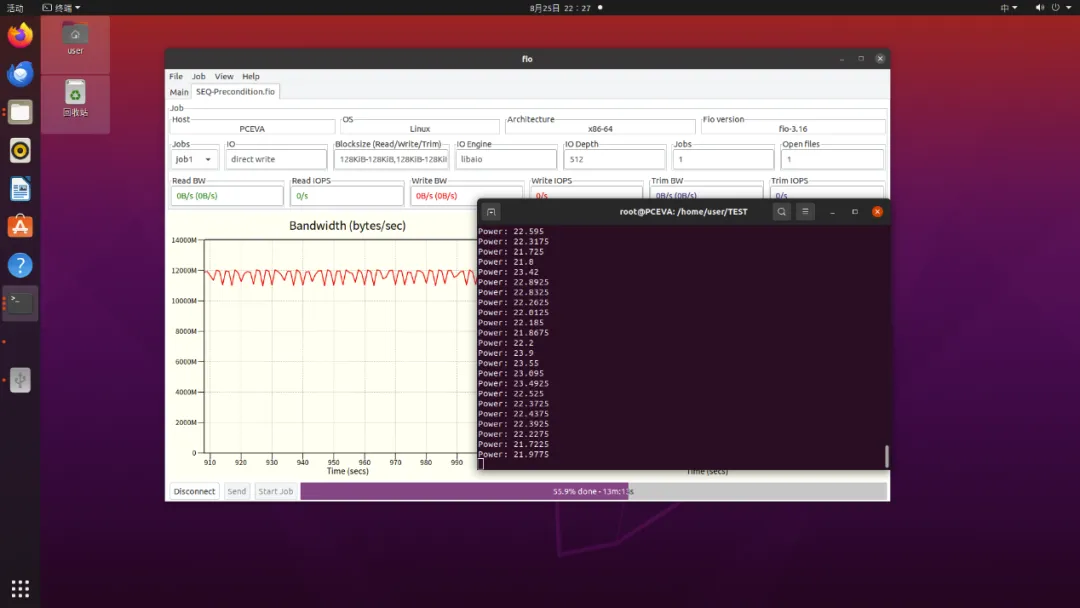Open the terminal hamburger menu
Screen dimensions: 1080x608
[x=805, y=212]
